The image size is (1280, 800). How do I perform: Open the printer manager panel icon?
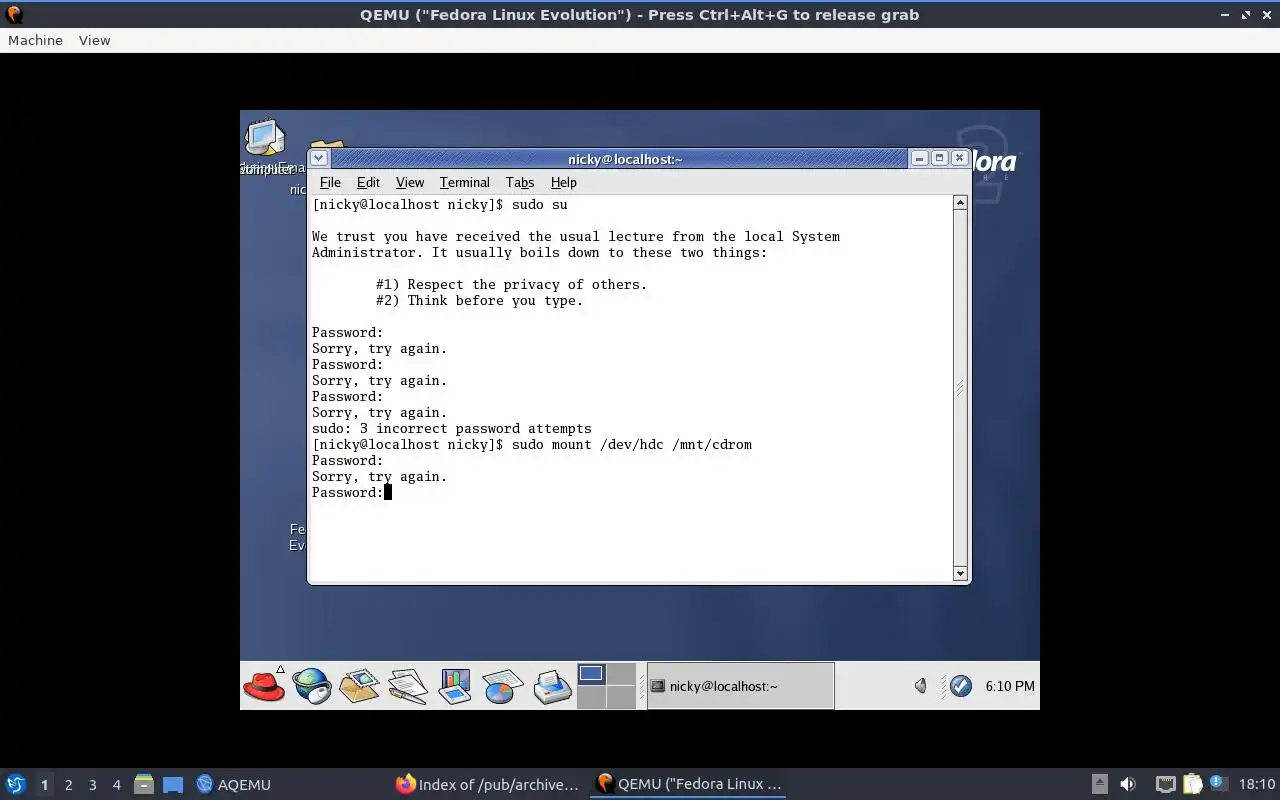pos(551,686)
